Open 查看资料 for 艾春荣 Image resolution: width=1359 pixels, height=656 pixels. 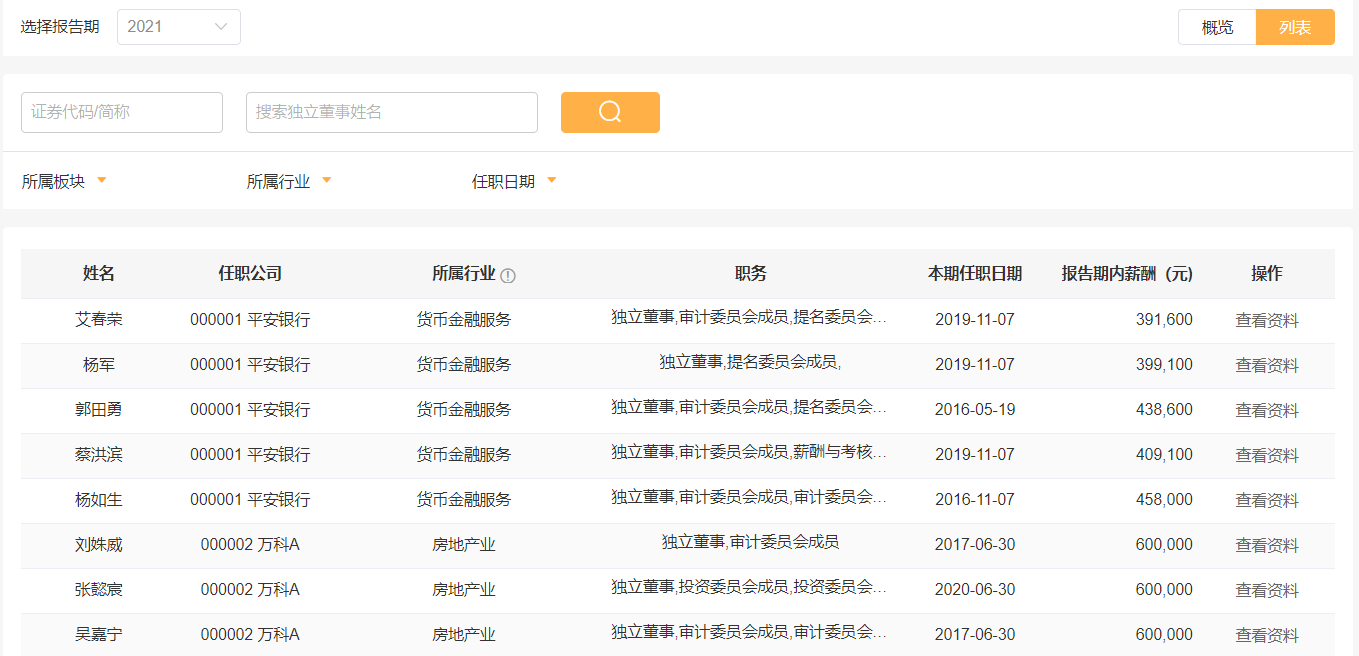(x=1267, y=320)
